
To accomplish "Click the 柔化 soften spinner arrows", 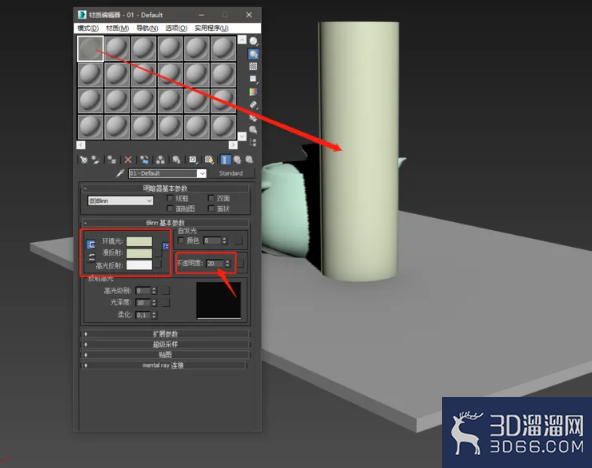I will pyautogui.click(x=154, y=315).
